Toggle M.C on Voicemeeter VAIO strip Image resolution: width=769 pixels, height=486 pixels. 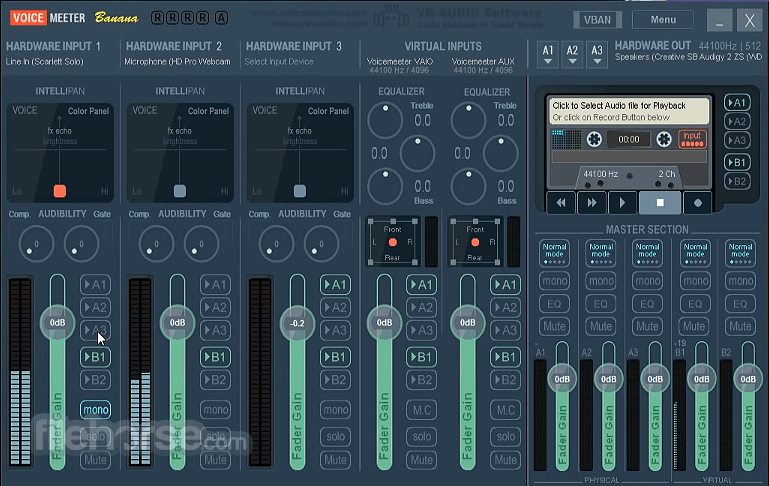pyautogui.click(x=421, y=409)
